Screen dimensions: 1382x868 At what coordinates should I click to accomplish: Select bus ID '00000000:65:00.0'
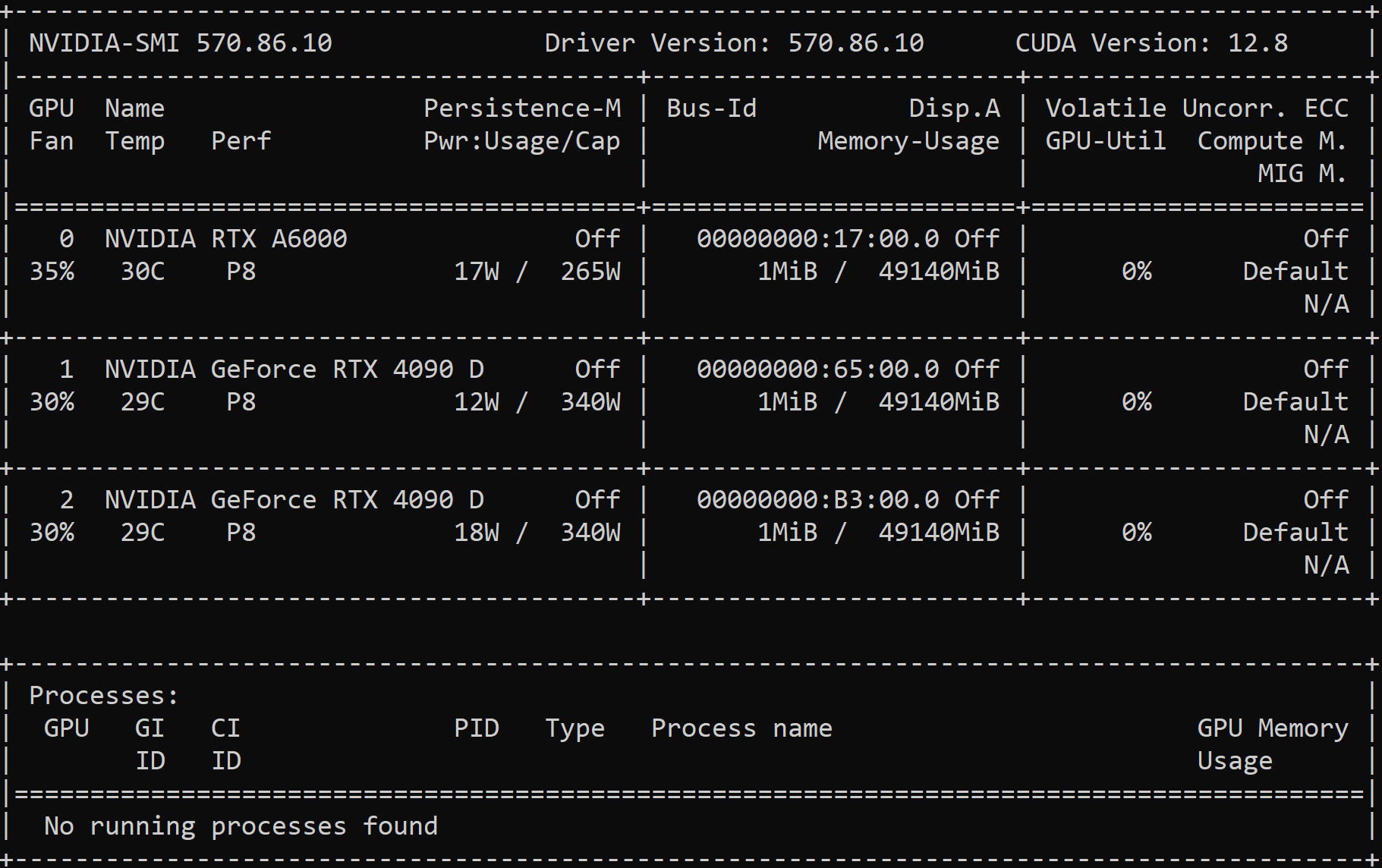point(818,369)
